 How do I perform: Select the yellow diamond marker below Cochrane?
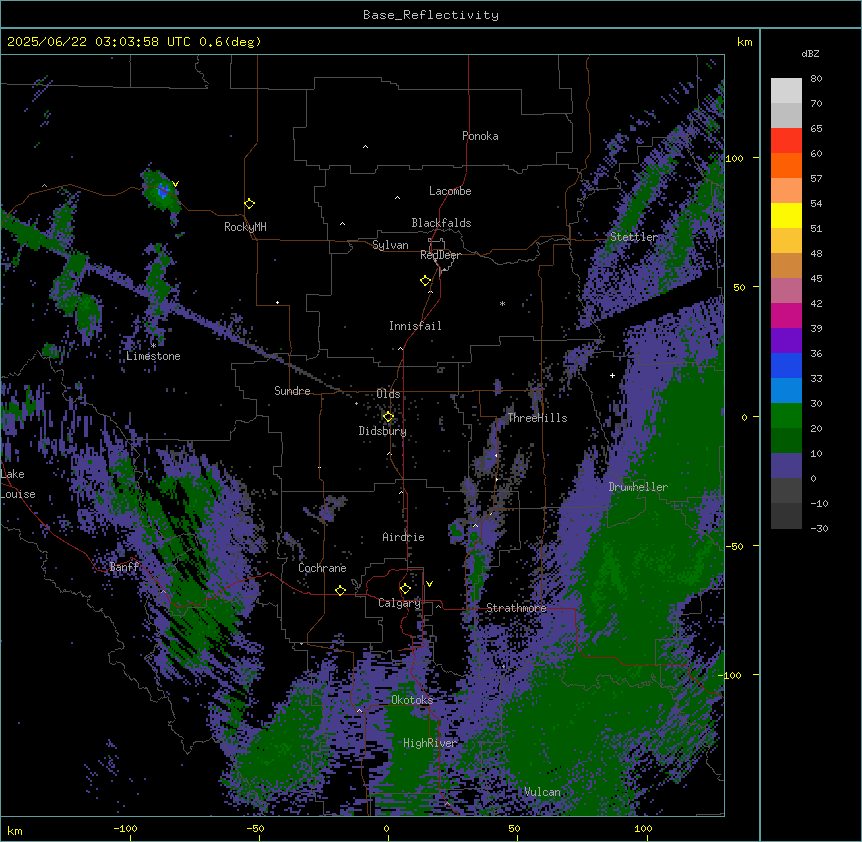click(x=340, y=590)
